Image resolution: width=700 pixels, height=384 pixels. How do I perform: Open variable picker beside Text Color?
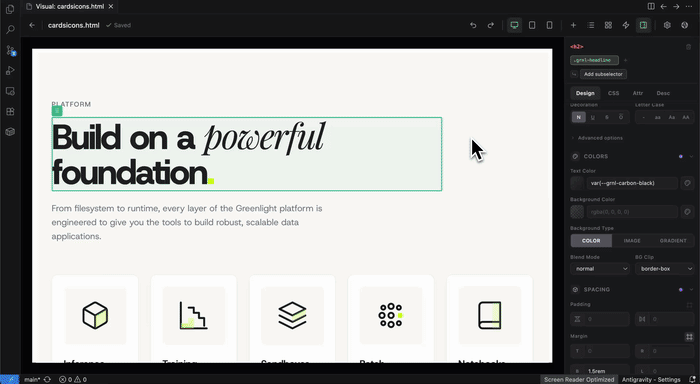click(x=687, y=183)
